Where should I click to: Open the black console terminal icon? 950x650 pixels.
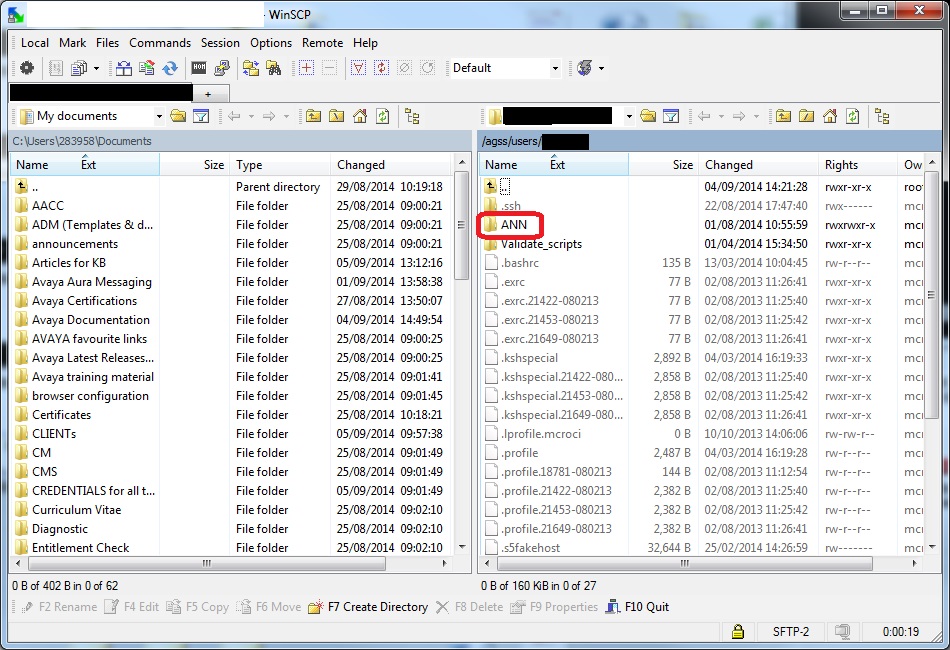click(x=199, y=68)
